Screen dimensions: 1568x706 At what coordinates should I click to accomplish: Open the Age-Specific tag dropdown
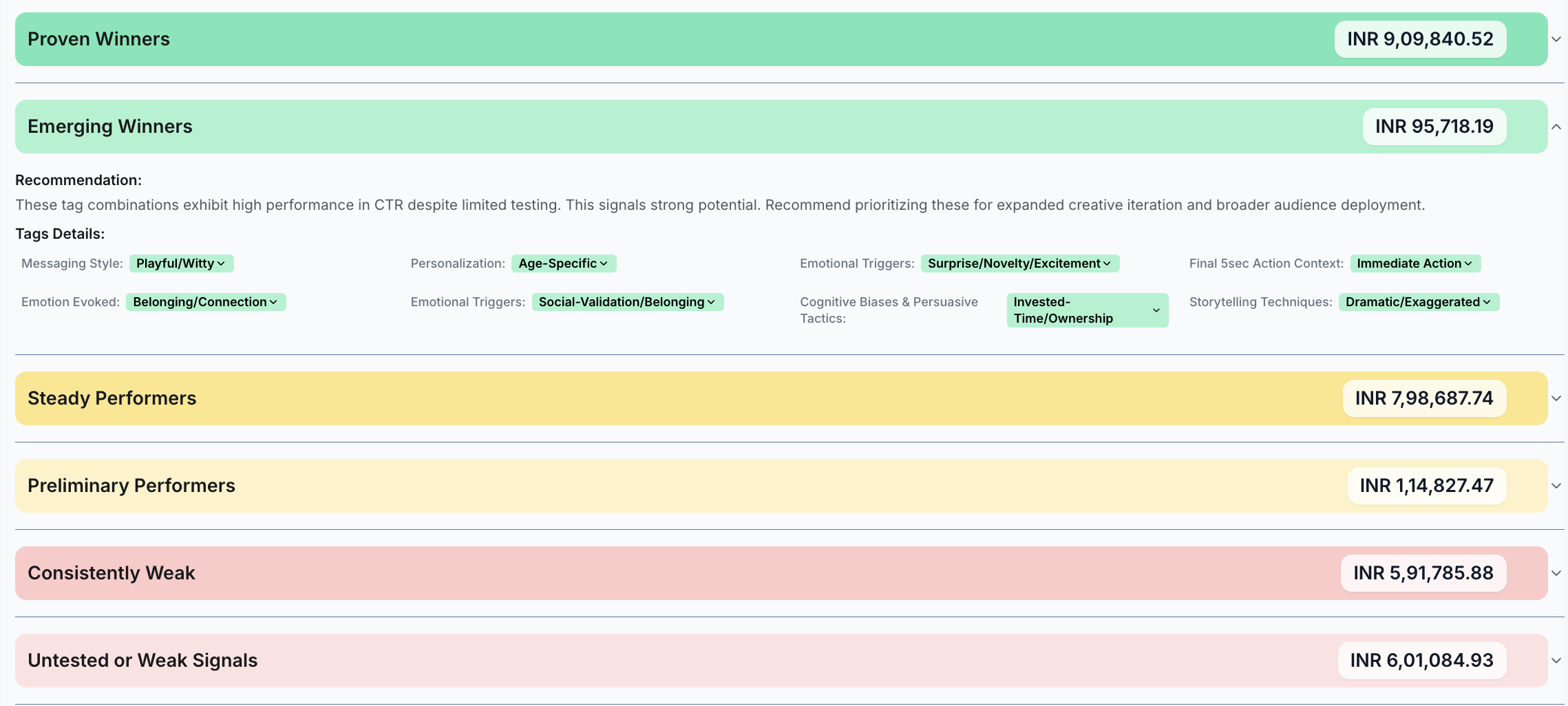pos(563,264)
